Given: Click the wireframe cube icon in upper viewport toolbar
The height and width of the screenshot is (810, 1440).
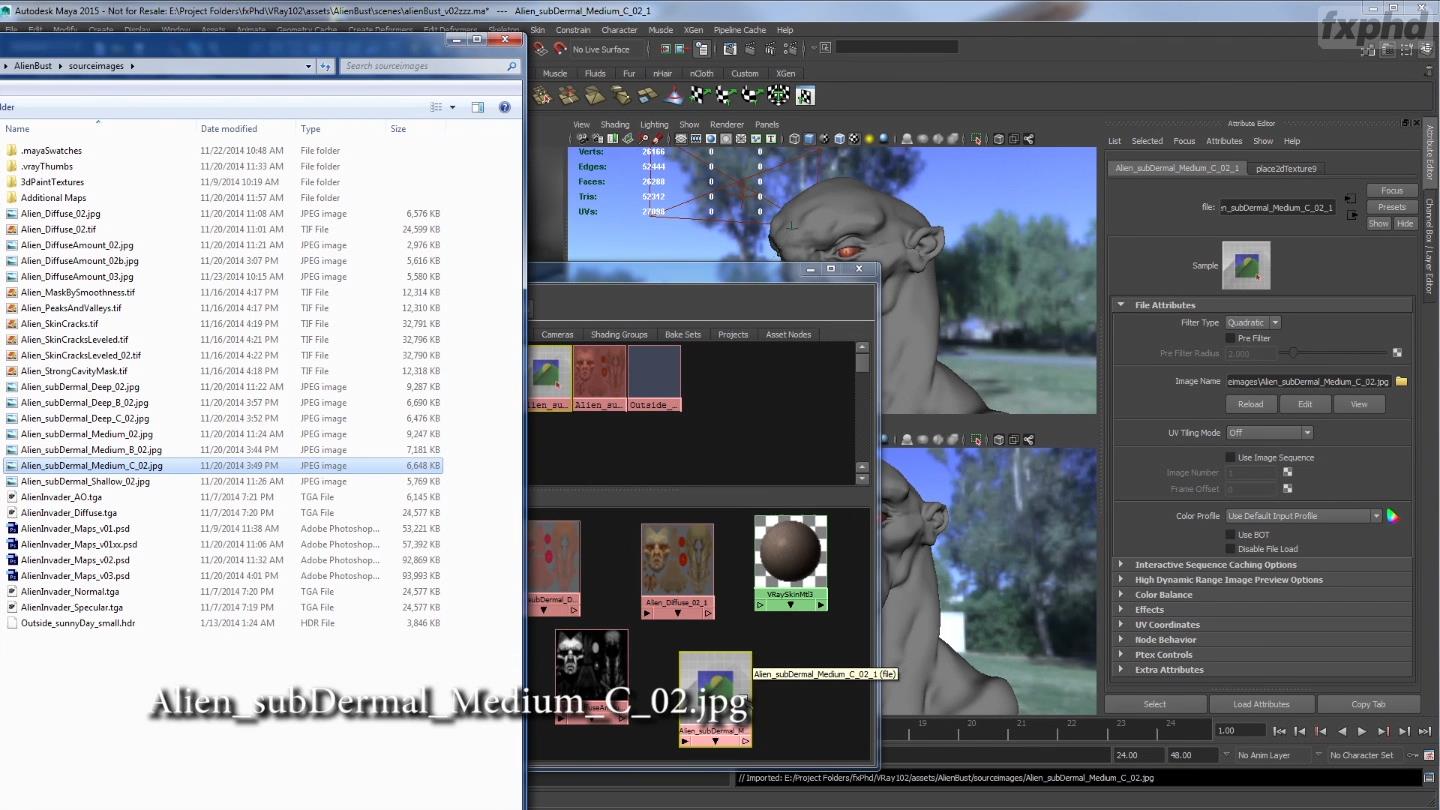Looking at the screenshot, I should coord(795,139).
